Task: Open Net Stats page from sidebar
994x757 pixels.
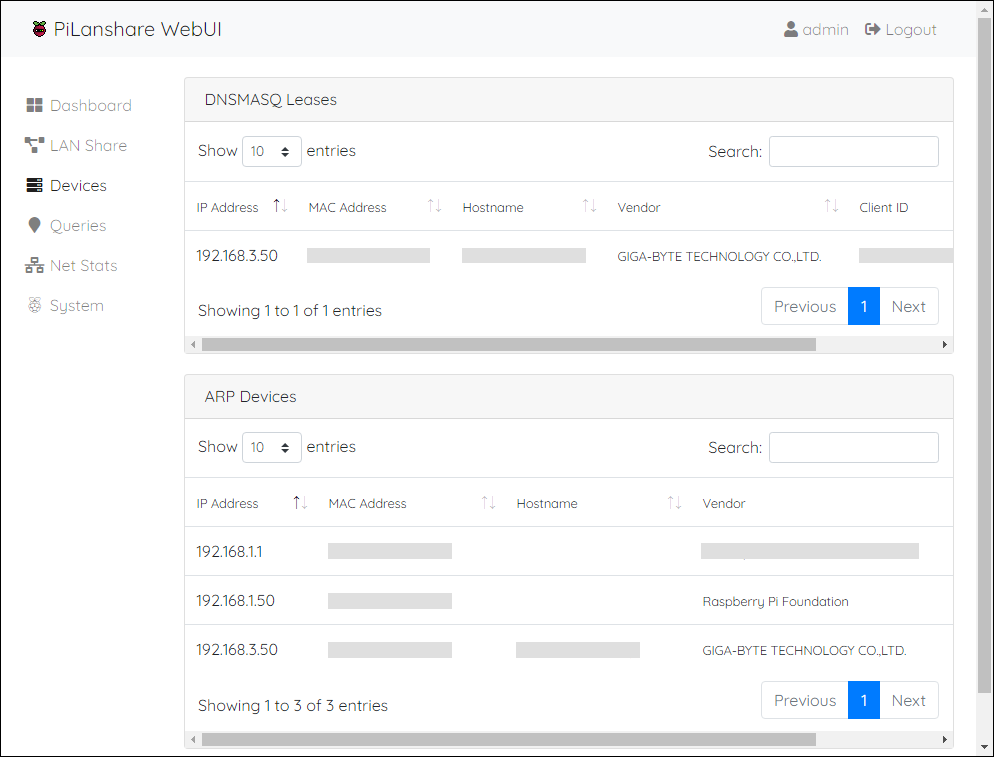Action: coord(71,265)
